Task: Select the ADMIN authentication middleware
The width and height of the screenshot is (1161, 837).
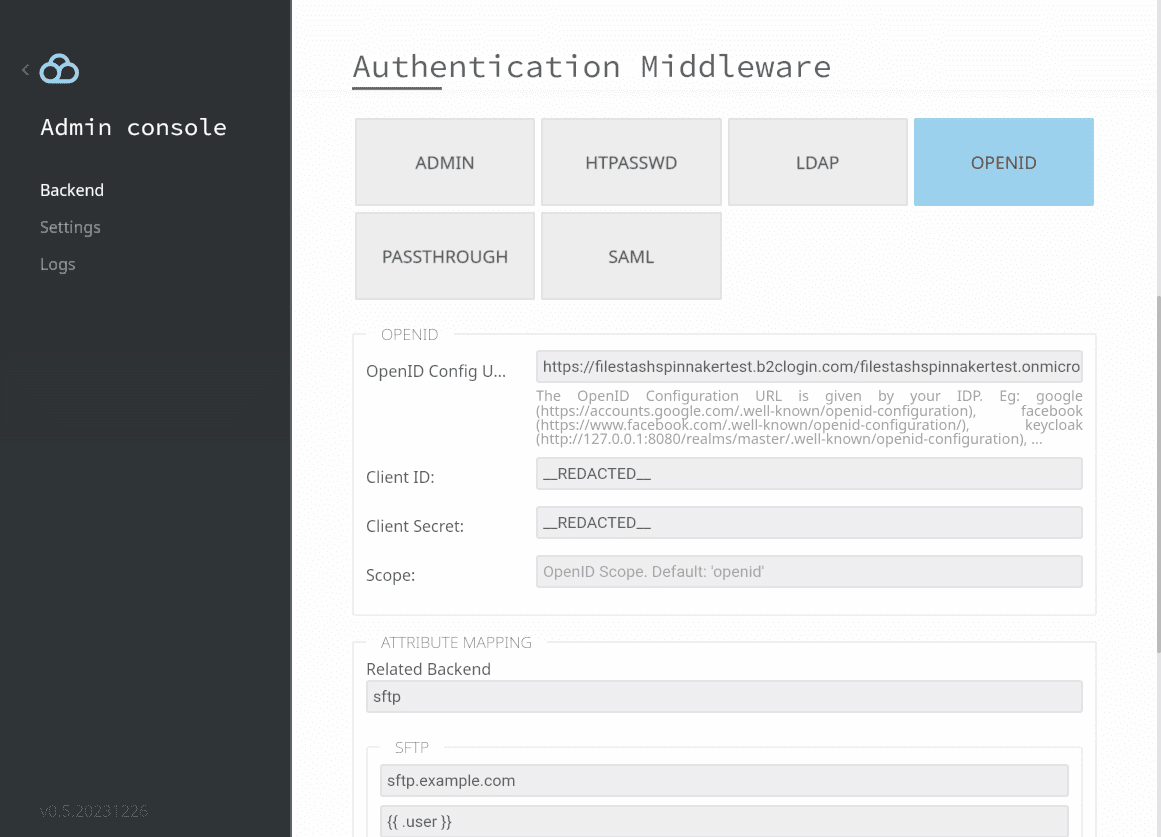Action: tap(445, 162)
